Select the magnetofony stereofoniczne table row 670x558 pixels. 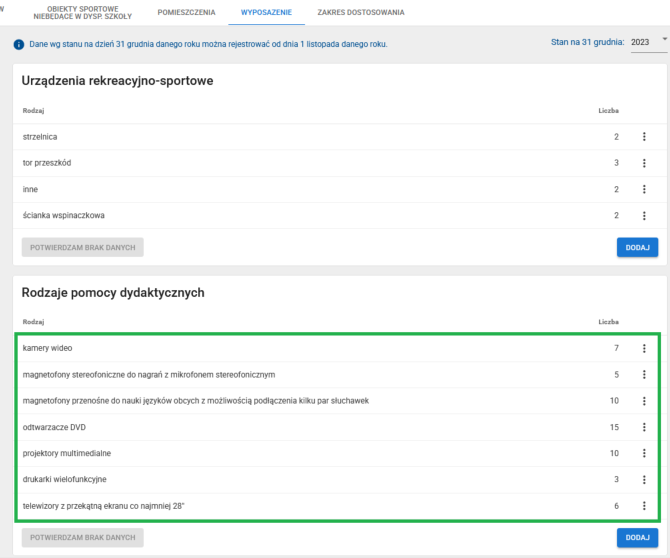click(300, 375)
